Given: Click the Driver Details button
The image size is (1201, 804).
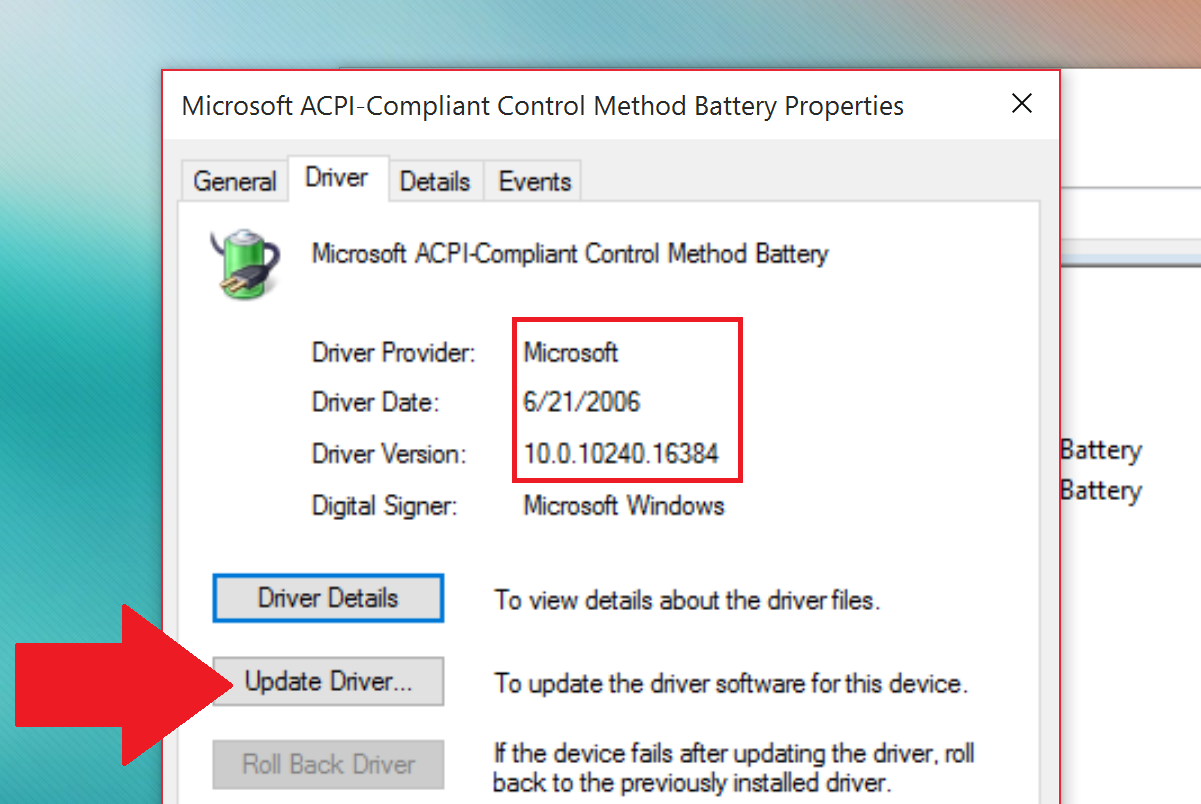Looking at the screenshot, I should point(328,598).
